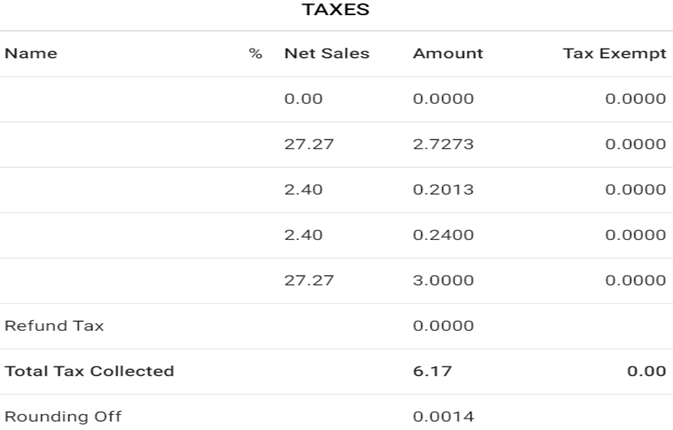Select Net Sales 27.27 beside amount 2.7273
The image size is (673, 430).
[x=308, y=144]
